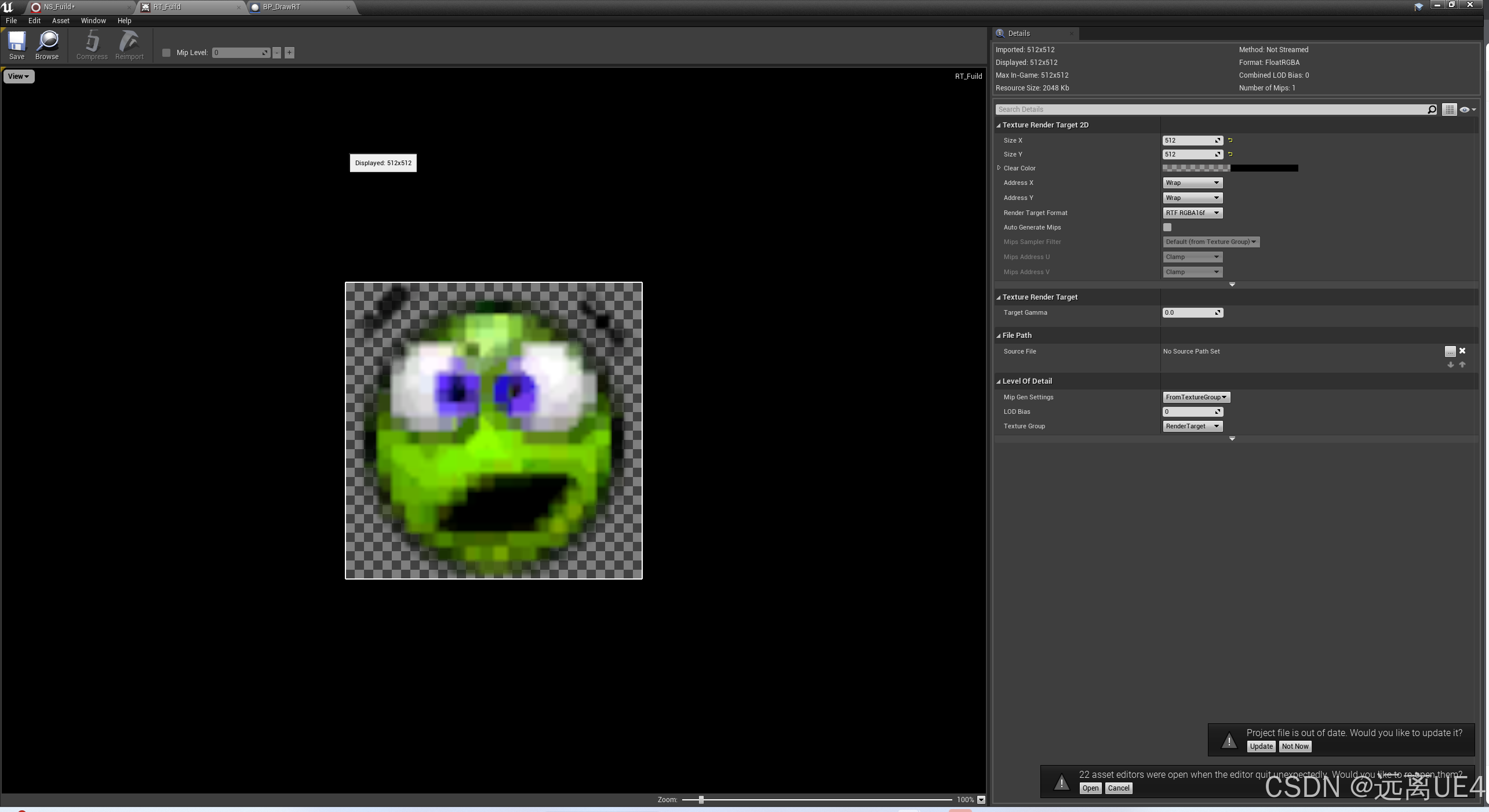Switch to the BP_DrawRT tab
1489x812 pixels.
pos(282,7)
